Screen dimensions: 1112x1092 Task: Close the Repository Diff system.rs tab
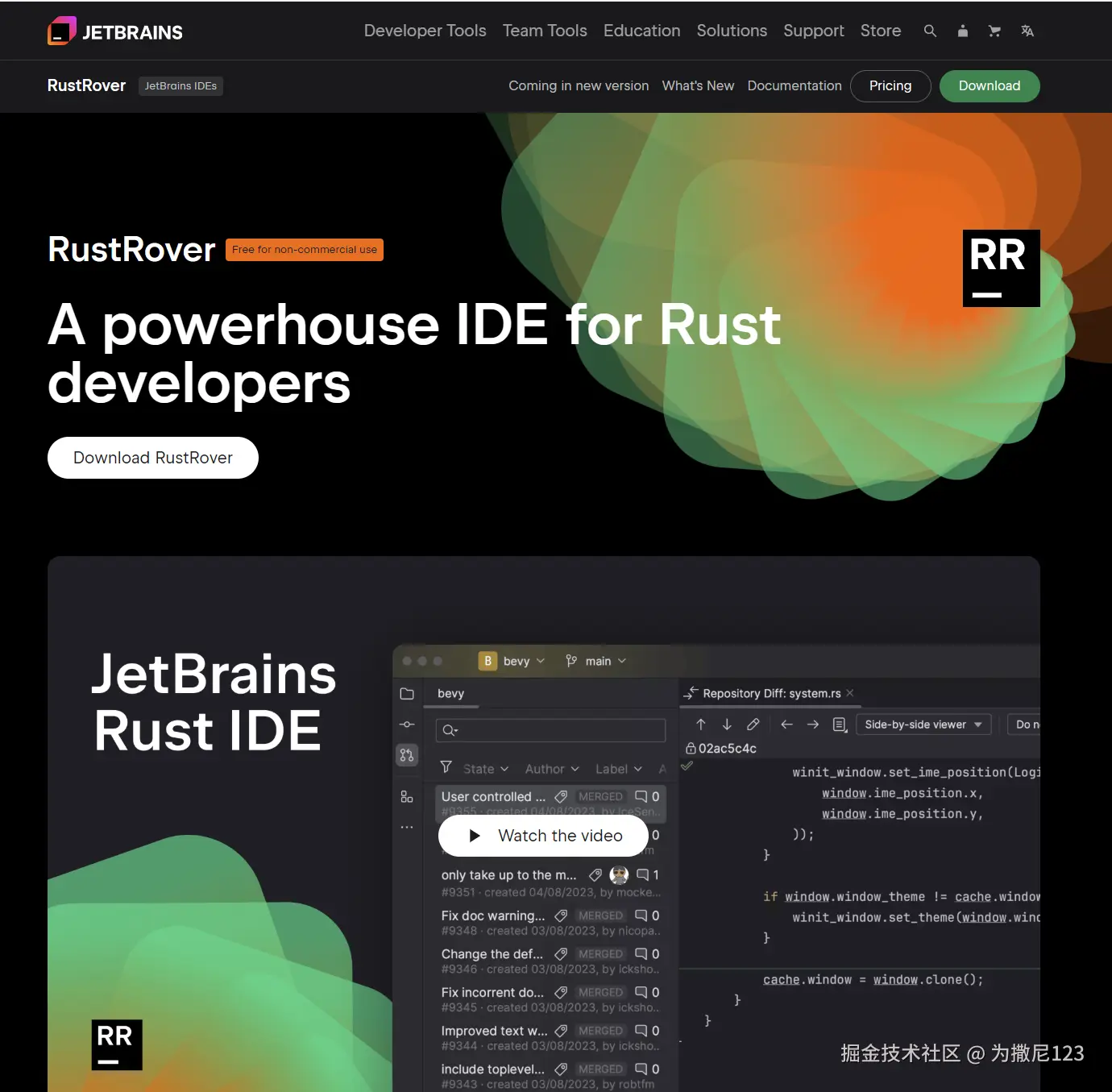coord(850,693)
